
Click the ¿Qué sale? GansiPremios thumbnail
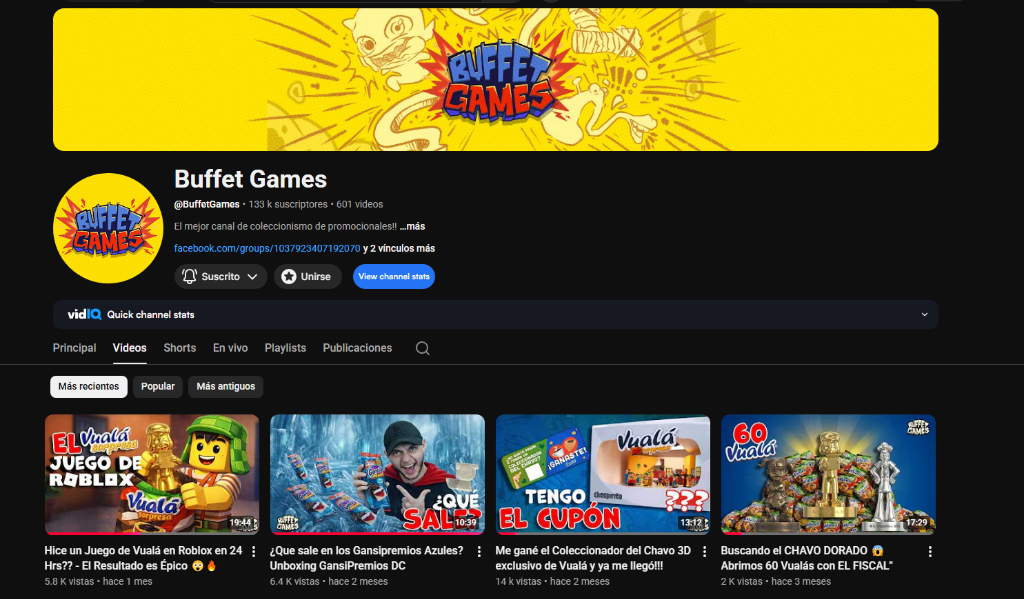click(x=377, y=474)
